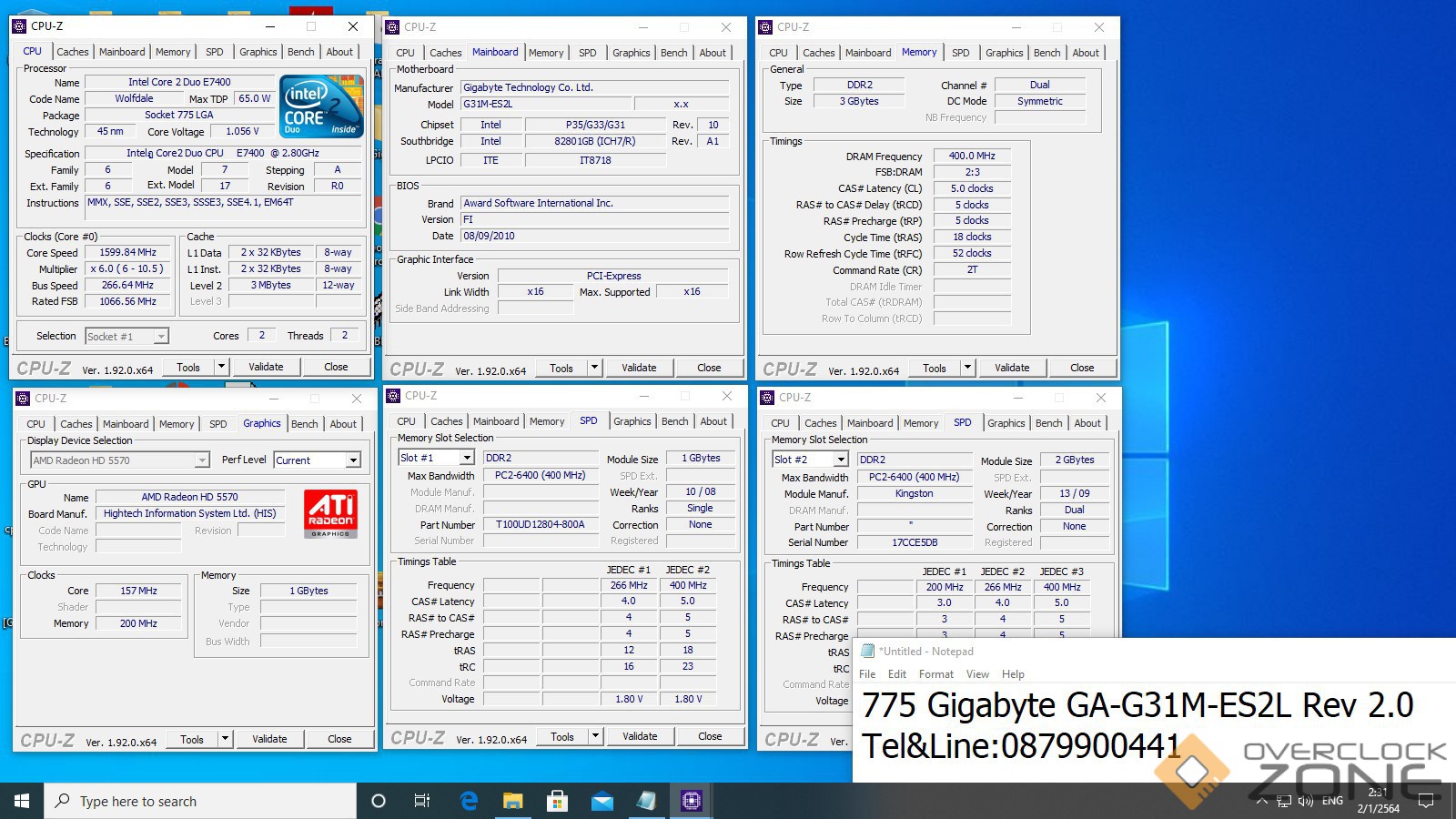Open Slot #2 memory slot dropdown

pos(841,460)
